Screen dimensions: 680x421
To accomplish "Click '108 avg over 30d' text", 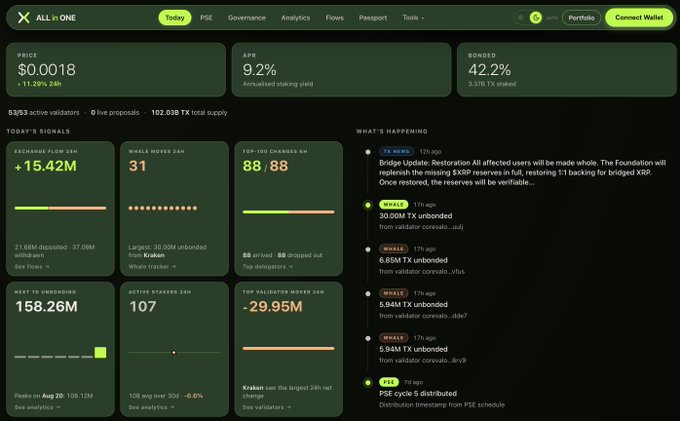I will [x=153, y=396].
